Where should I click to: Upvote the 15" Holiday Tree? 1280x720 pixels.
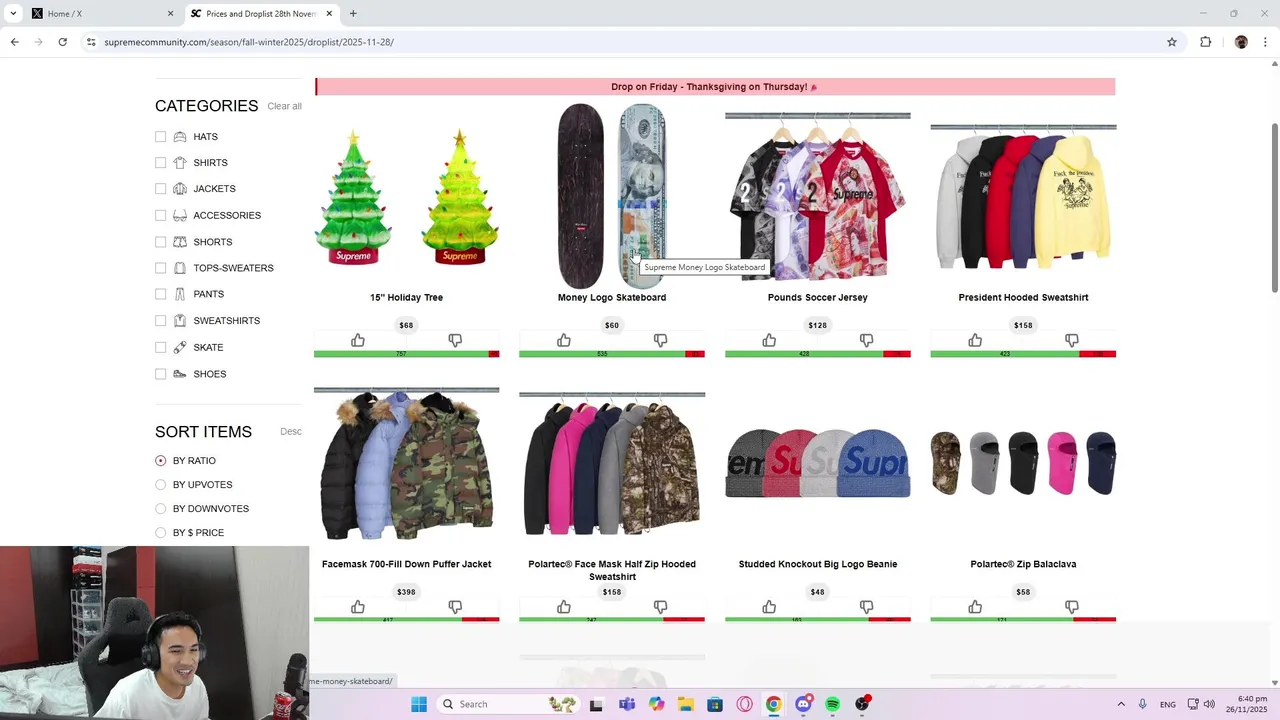coord(358,341)
